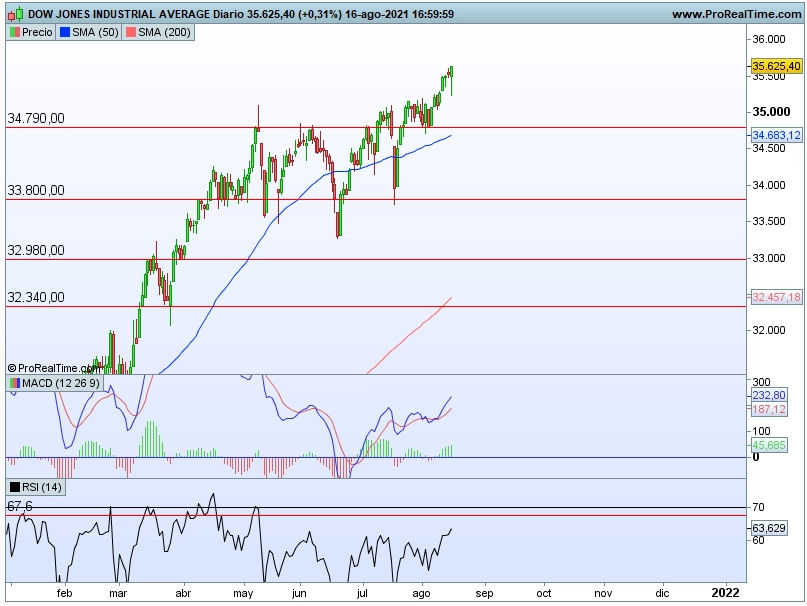Open the MACD (12 26 9) indicator label
The height and width of the screenshot is (606, 807).
point(61,384)
